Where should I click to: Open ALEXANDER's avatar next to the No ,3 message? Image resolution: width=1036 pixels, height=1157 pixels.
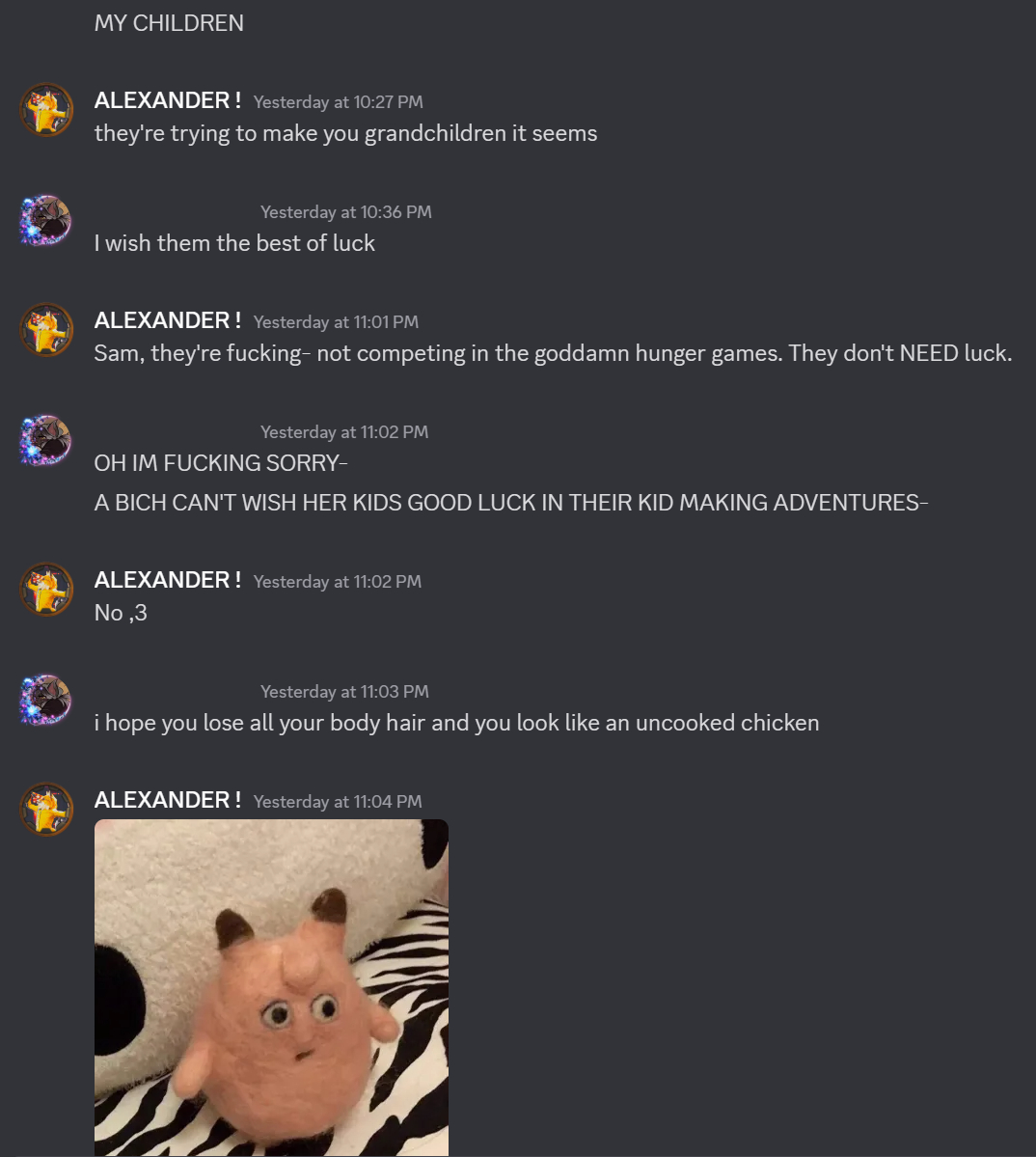click(45, 590)
